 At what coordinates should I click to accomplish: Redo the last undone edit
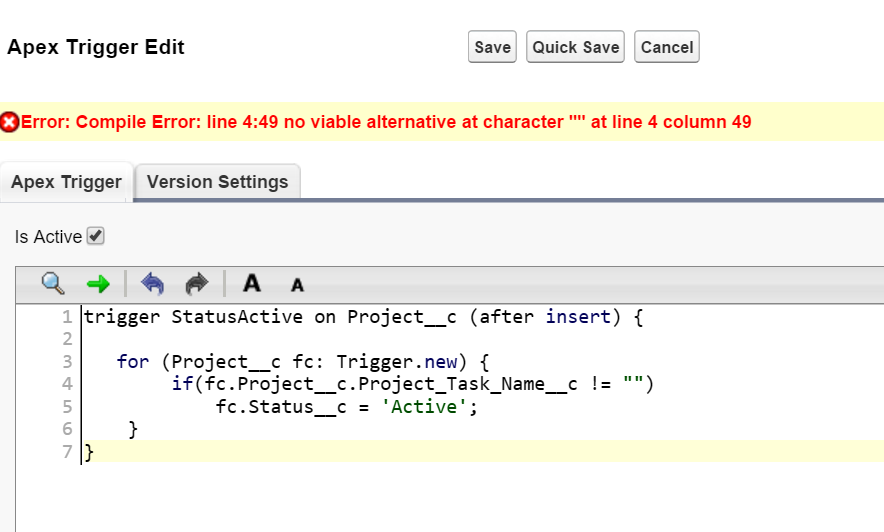[x=197, y=284]
